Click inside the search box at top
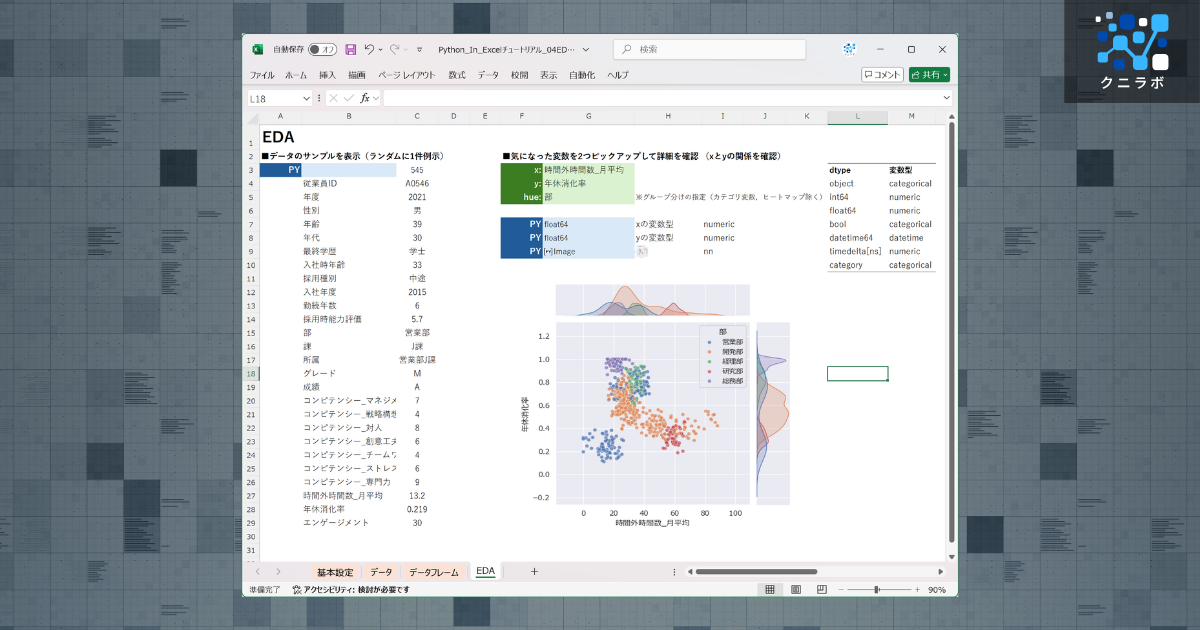The width and height of the screenshot is (1200, 630). 710,49
